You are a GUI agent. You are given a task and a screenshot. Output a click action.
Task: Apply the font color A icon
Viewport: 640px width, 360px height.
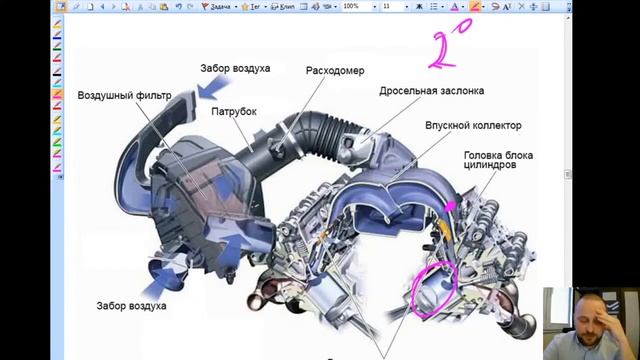(454, 7)
